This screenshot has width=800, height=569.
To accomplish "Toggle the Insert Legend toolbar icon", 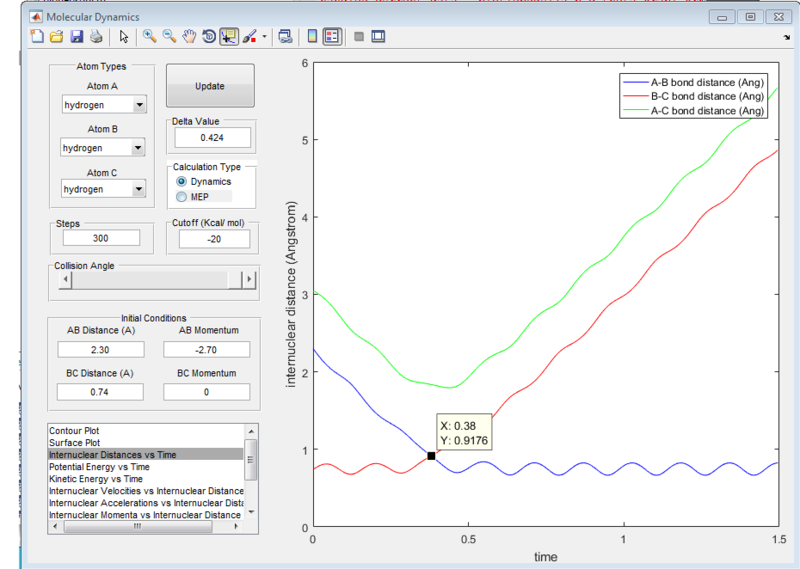I will [332, 37].
